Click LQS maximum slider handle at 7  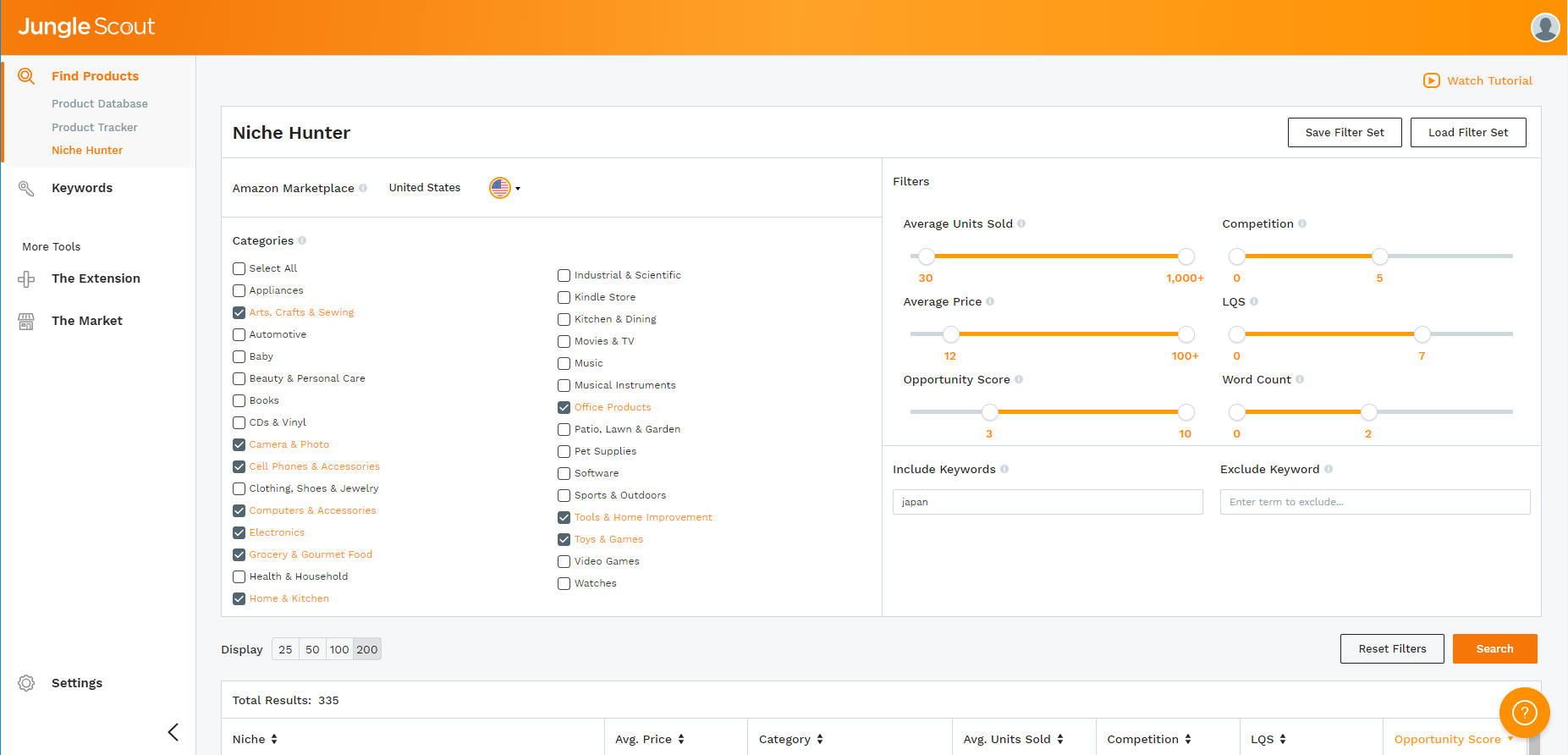[x=1422, y=333]
